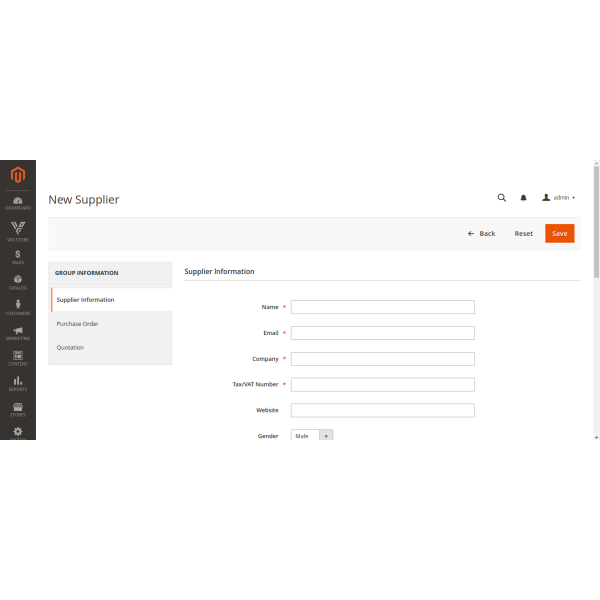Viewport: 600px width, 600px height.
Task: Click the Email input field
Action: point(382,333)
